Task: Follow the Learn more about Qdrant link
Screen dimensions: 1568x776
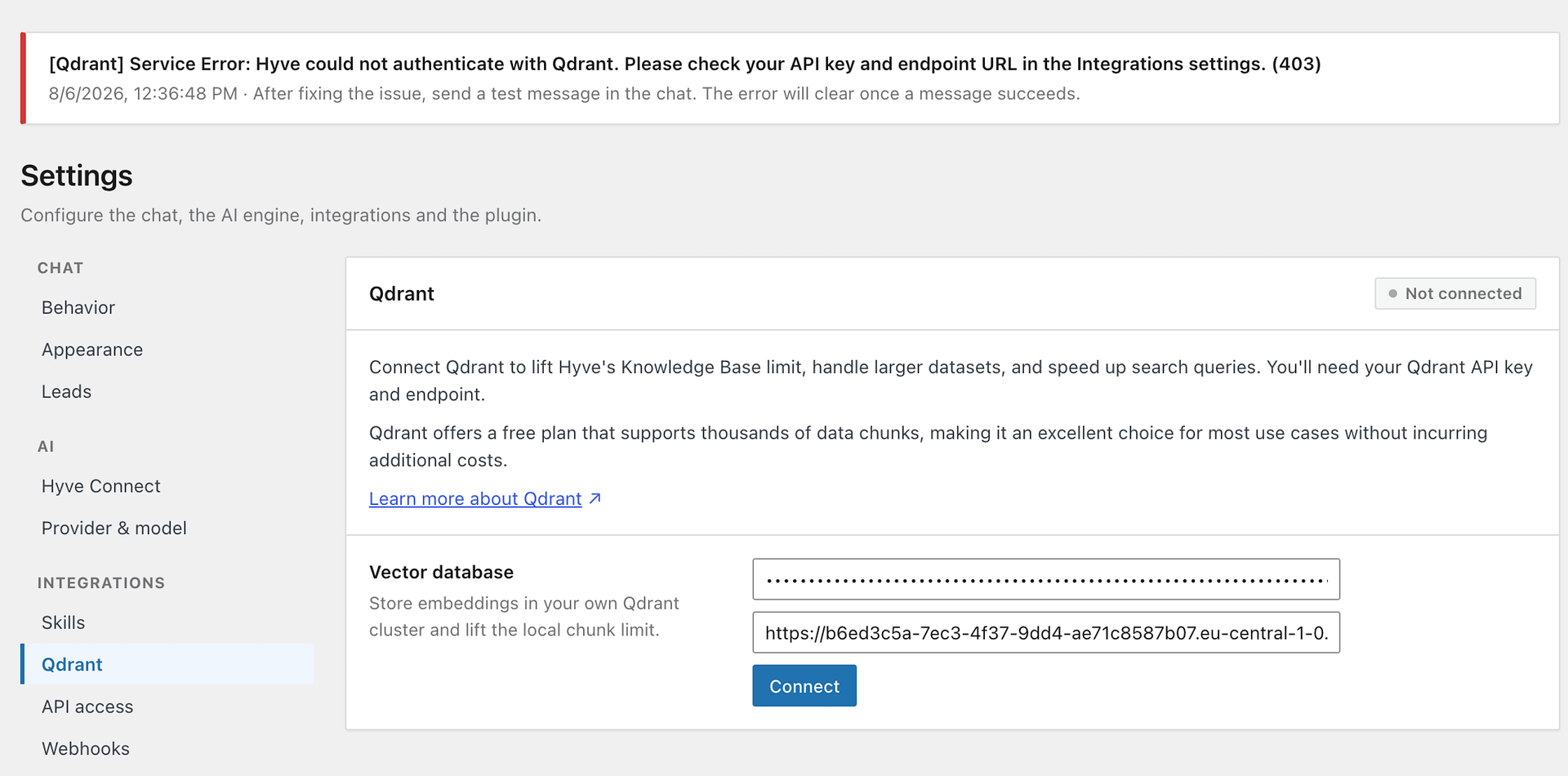Action: click(x=475, y=499)
